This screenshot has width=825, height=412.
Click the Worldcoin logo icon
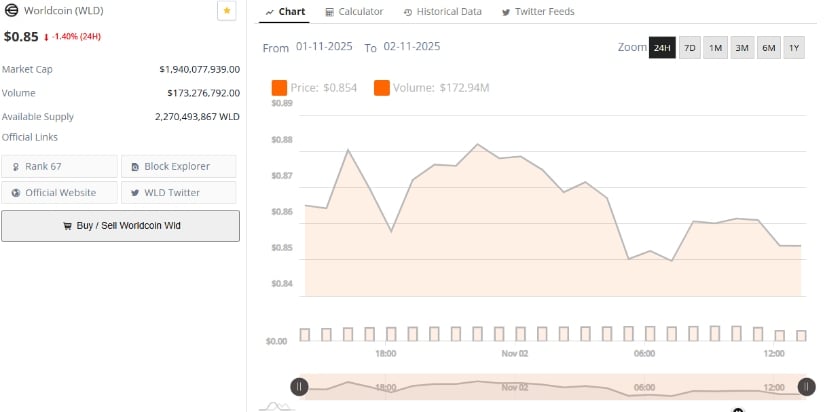click(x=12, y=11)
